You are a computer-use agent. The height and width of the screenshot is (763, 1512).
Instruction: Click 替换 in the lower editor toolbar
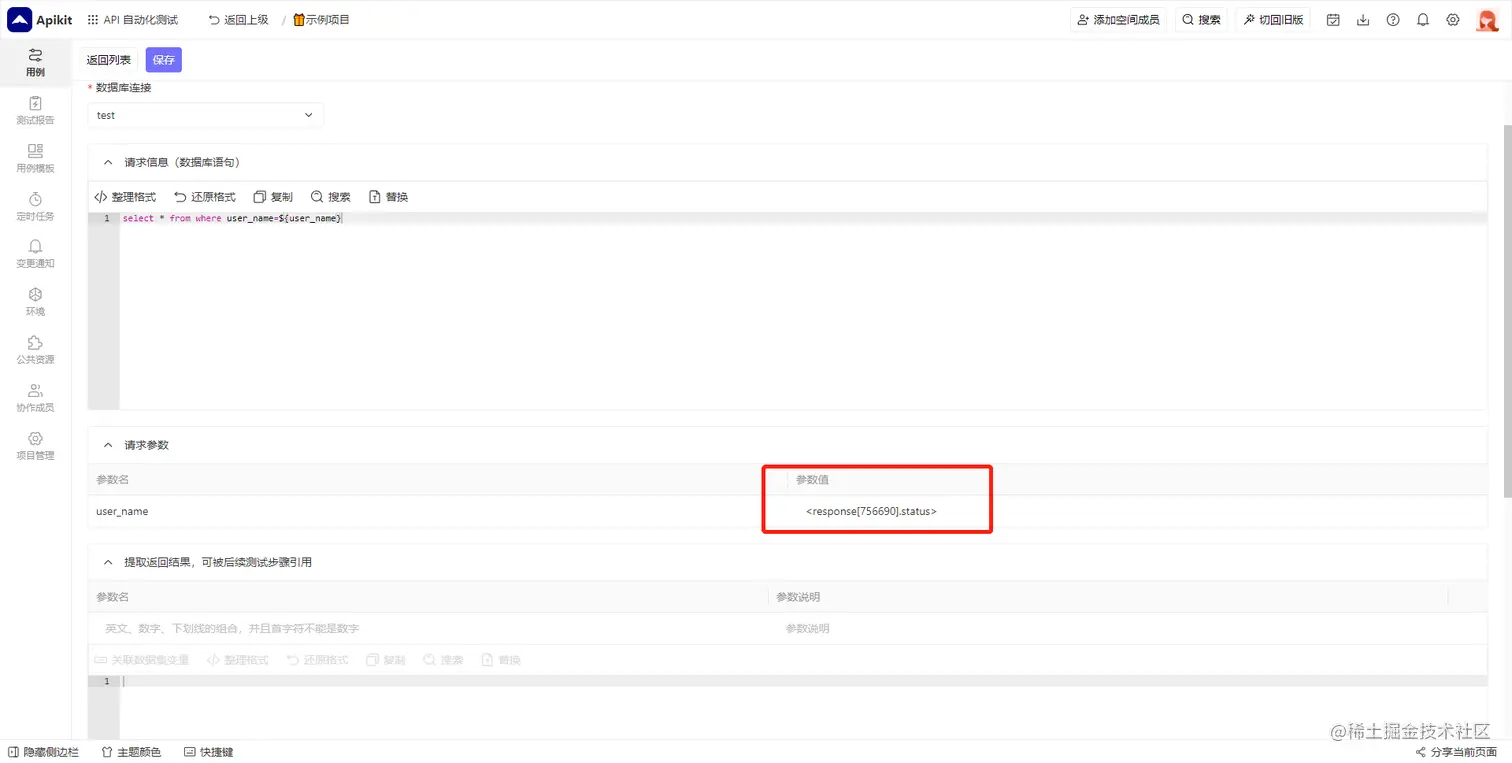[x=502, y=660]
